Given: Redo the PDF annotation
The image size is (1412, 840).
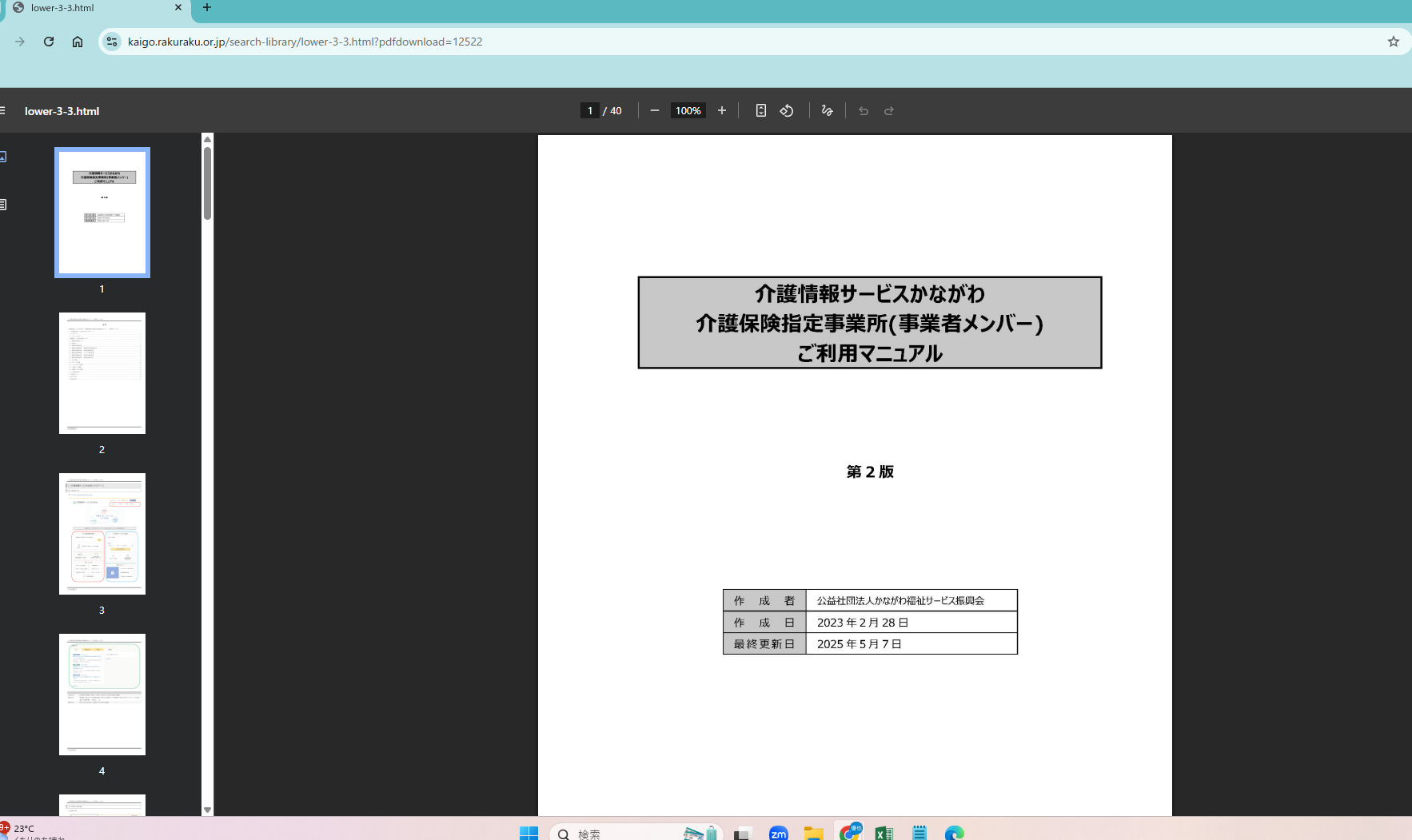Looking at the screenshot, I should [889, 111].
